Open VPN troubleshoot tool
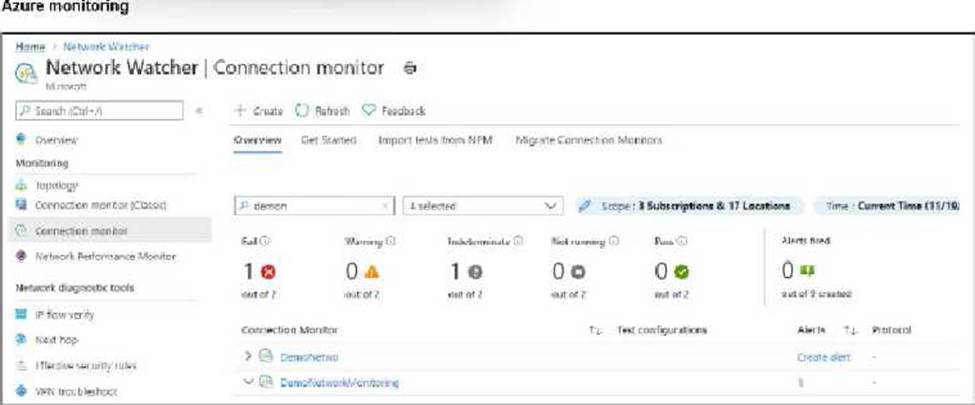This screenshot has width=975, height=405. click(x=76, y=391)
